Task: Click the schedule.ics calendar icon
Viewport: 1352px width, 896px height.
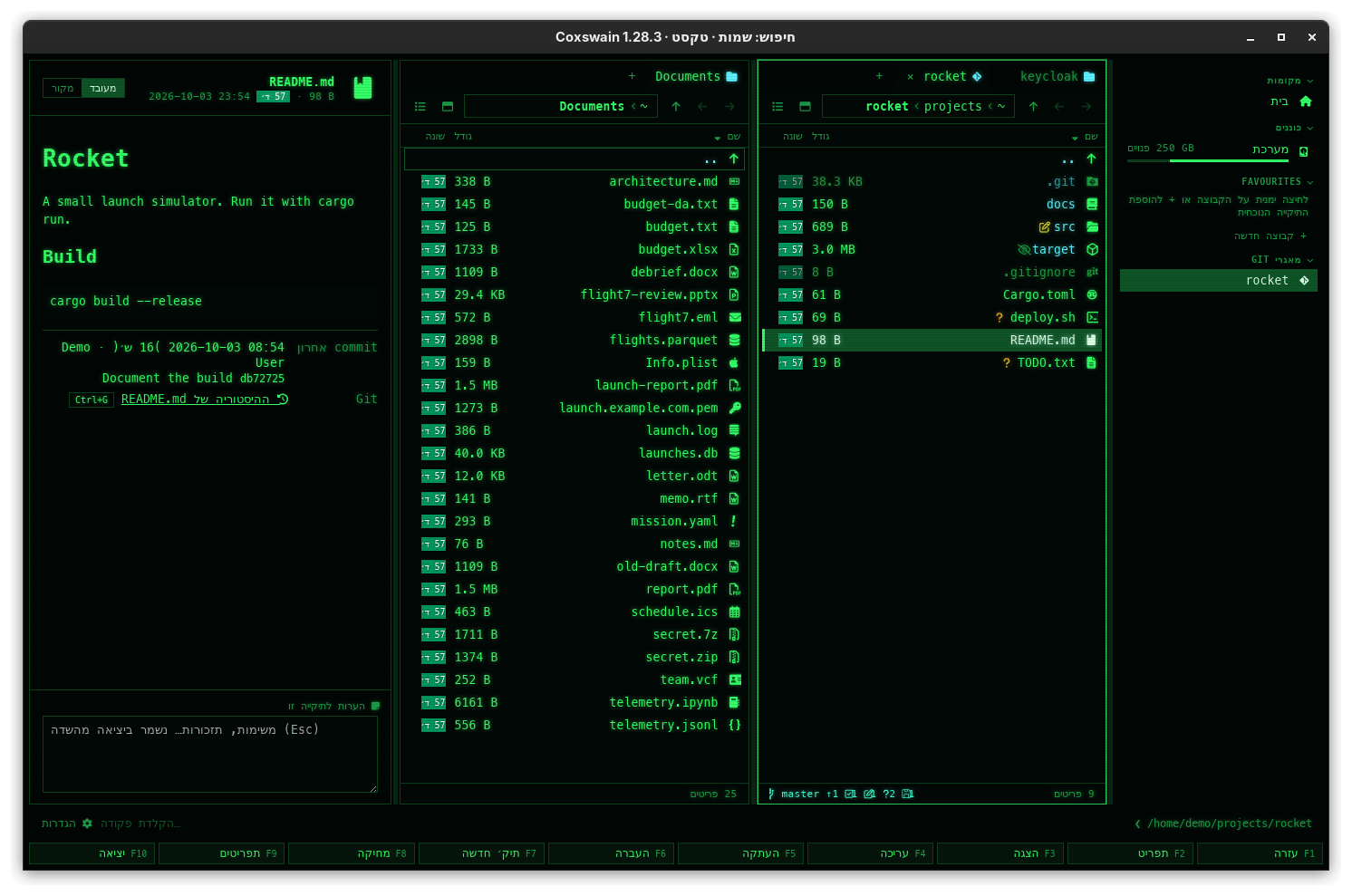Action: click(x=735, y=612)
